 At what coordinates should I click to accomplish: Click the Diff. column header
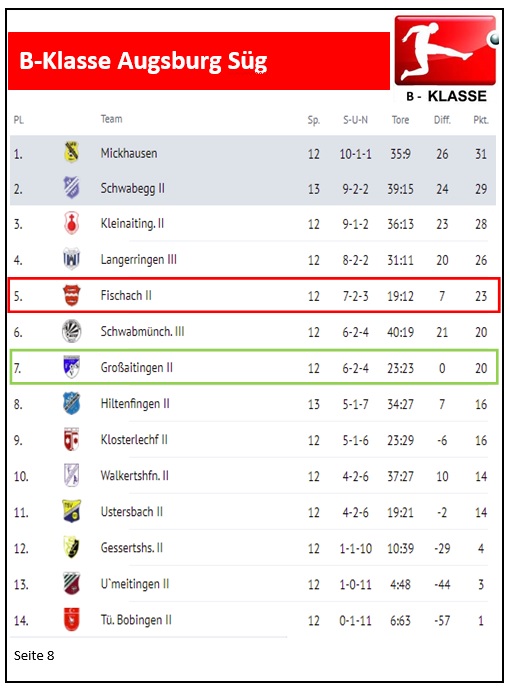tap(442, 120)
